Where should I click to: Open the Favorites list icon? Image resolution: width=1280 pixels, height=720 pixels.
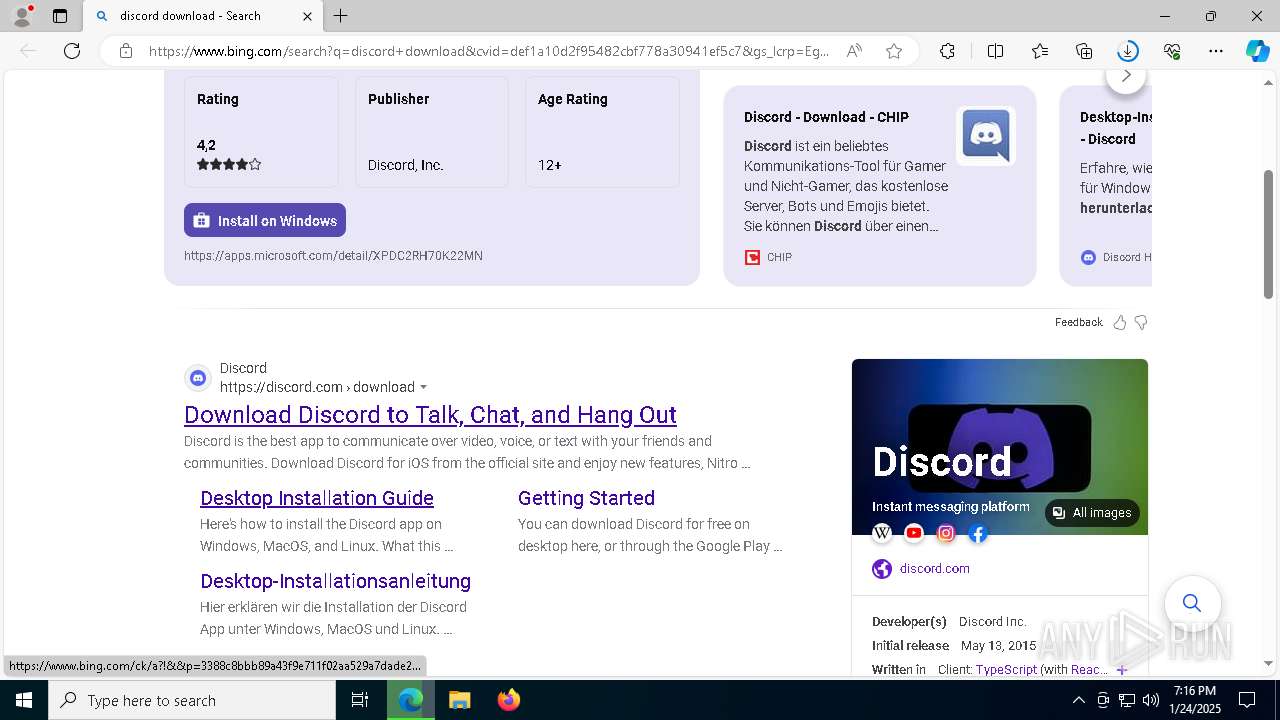click(1040, 51)
